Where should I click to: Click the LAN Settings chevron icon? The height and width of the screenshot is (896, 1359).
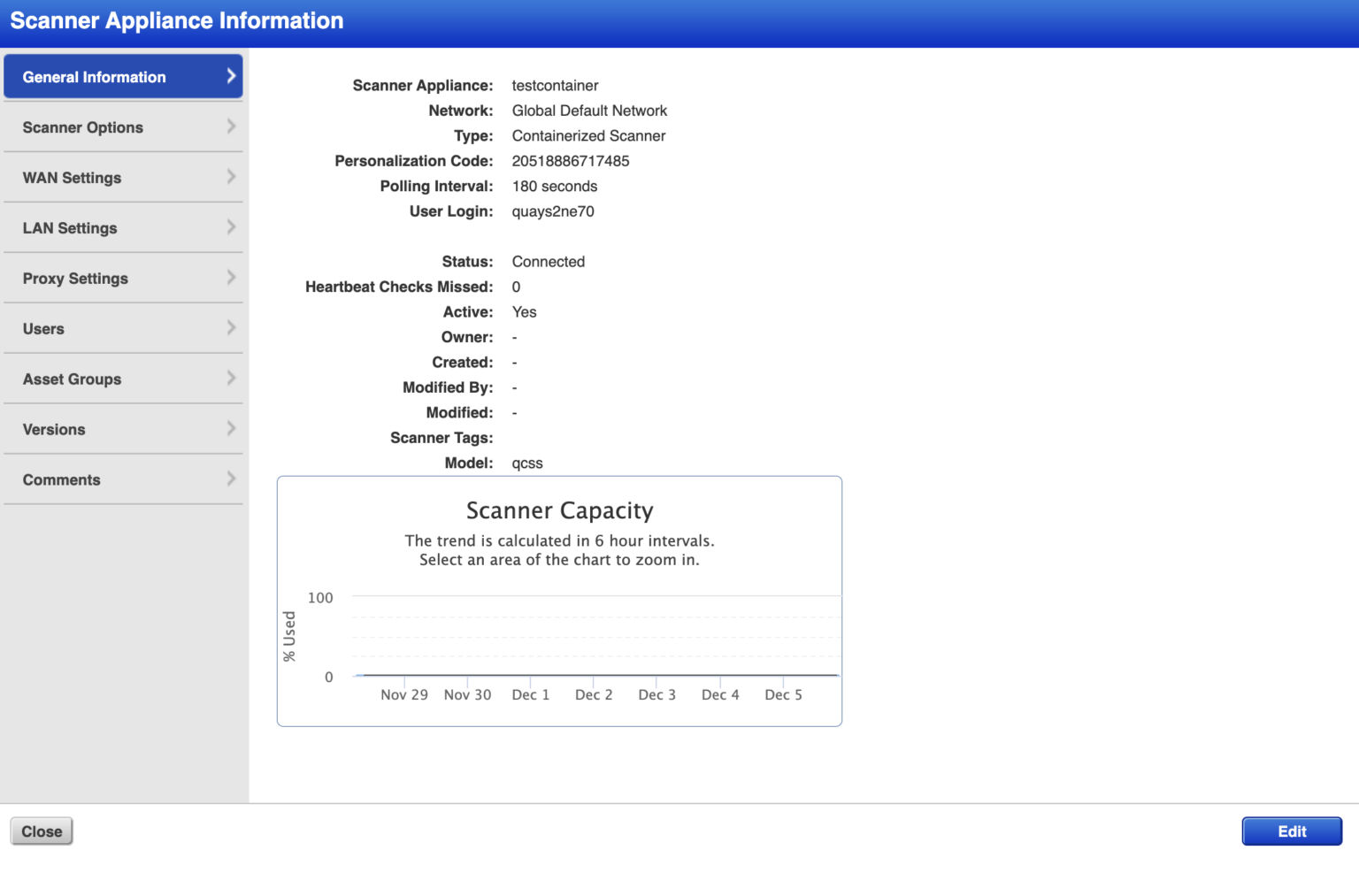(x=232, y=227)
